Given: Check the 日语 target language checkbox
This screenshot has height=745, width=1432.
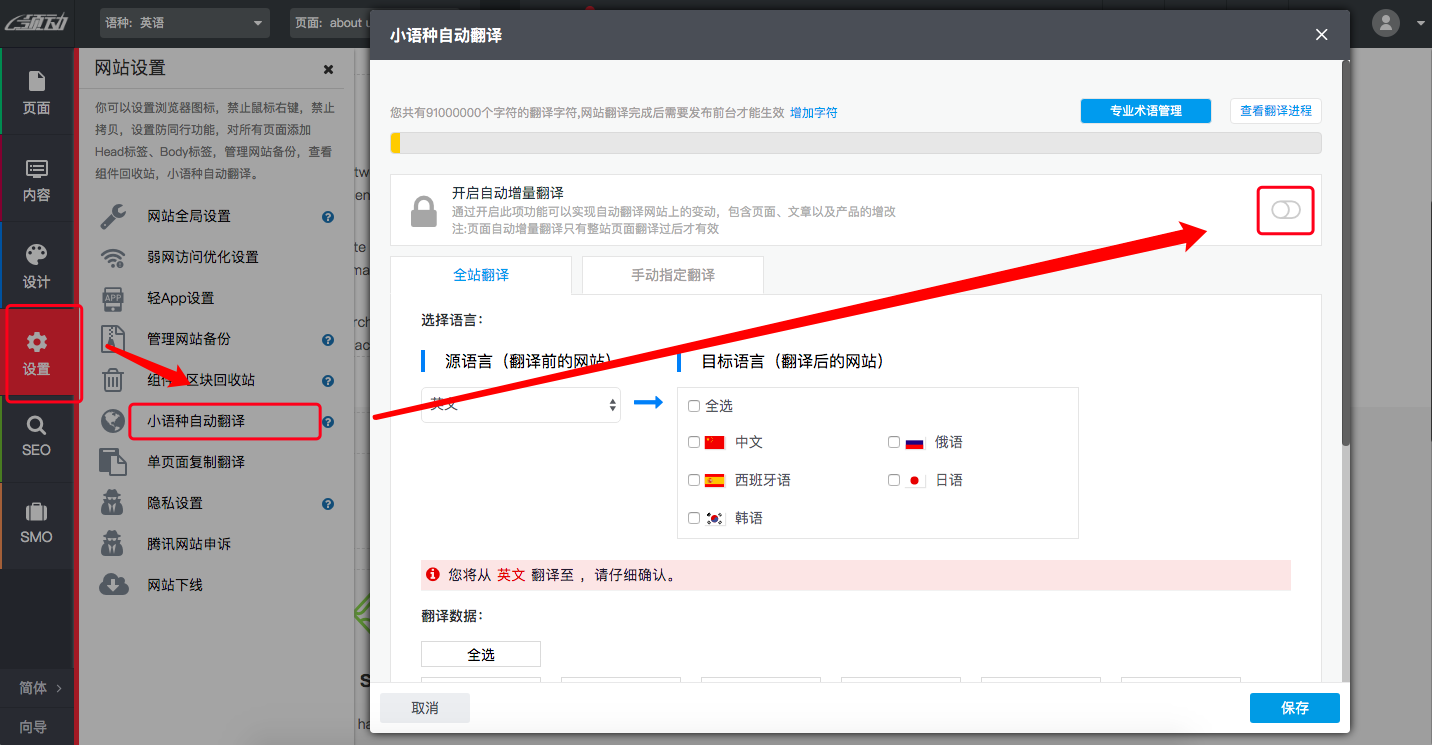Looking at the screenshot, I should [893, 479].
